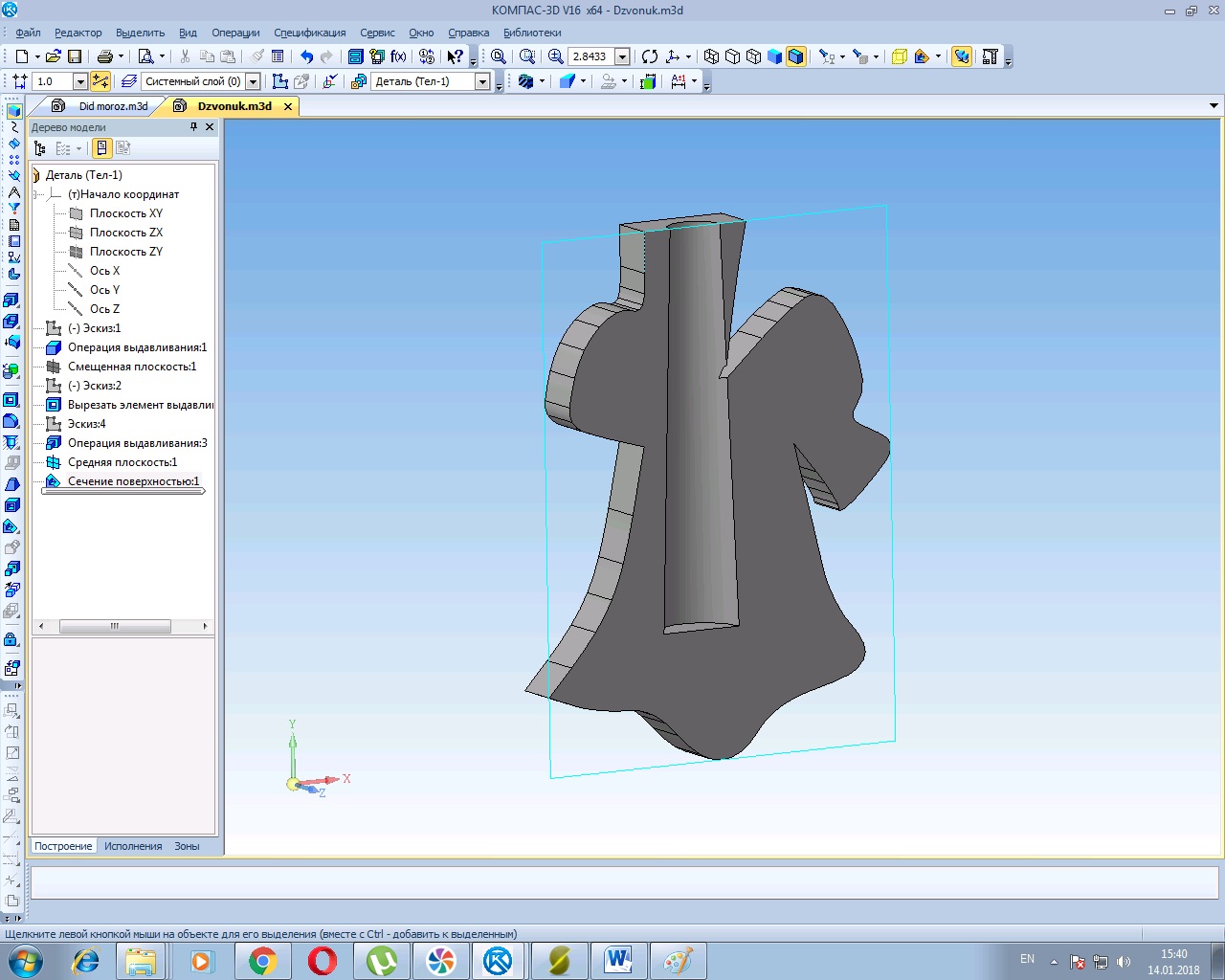This screenshot has height=980, width=1225.
Task: Click the Rotate view icon
Action: pyautogui.click(x=650, y=56)
